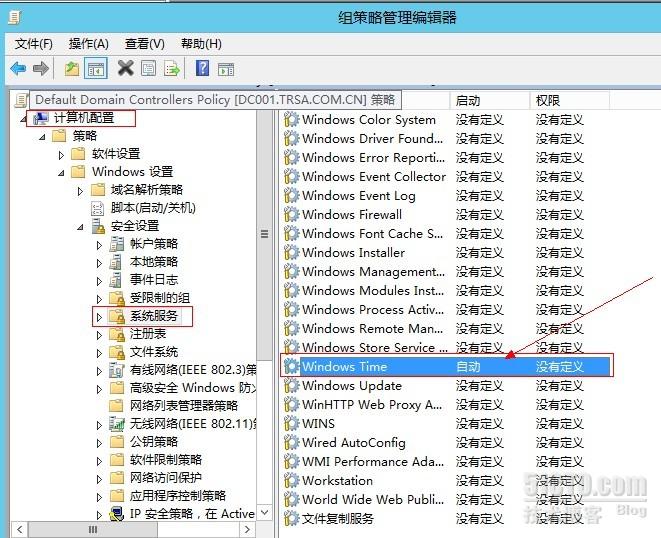Select the 网络列表管理器策略 tree item
The height and width of the screenshot is (538, 661).
pyautogui.click(x=184, y=406)
